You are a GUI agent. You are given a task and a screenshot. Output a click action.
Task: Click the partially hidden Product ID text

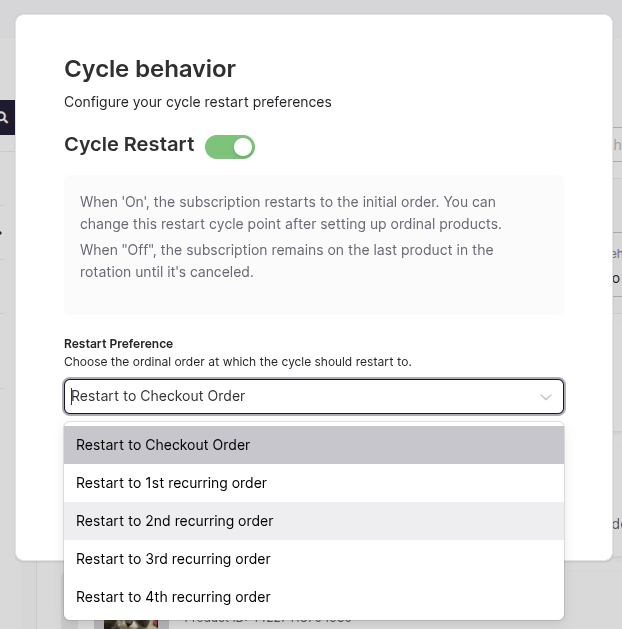coord(267,619)
